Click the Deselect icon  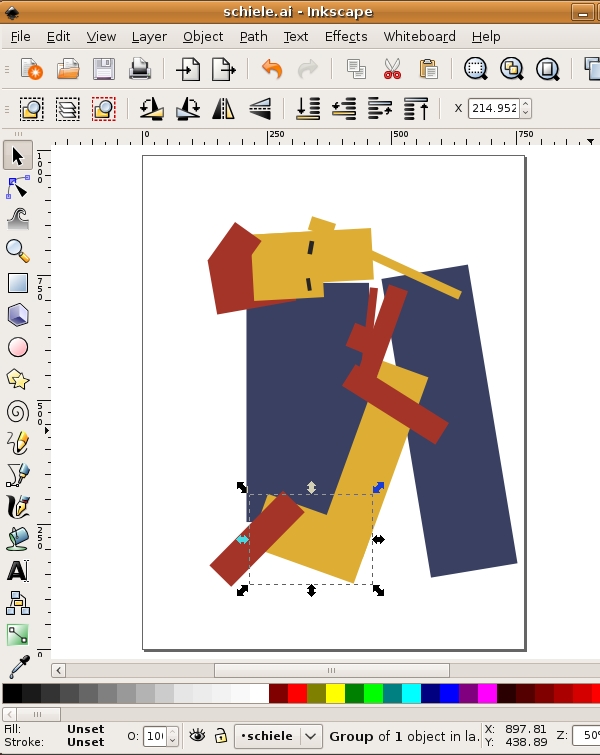[x=104, y=108]
